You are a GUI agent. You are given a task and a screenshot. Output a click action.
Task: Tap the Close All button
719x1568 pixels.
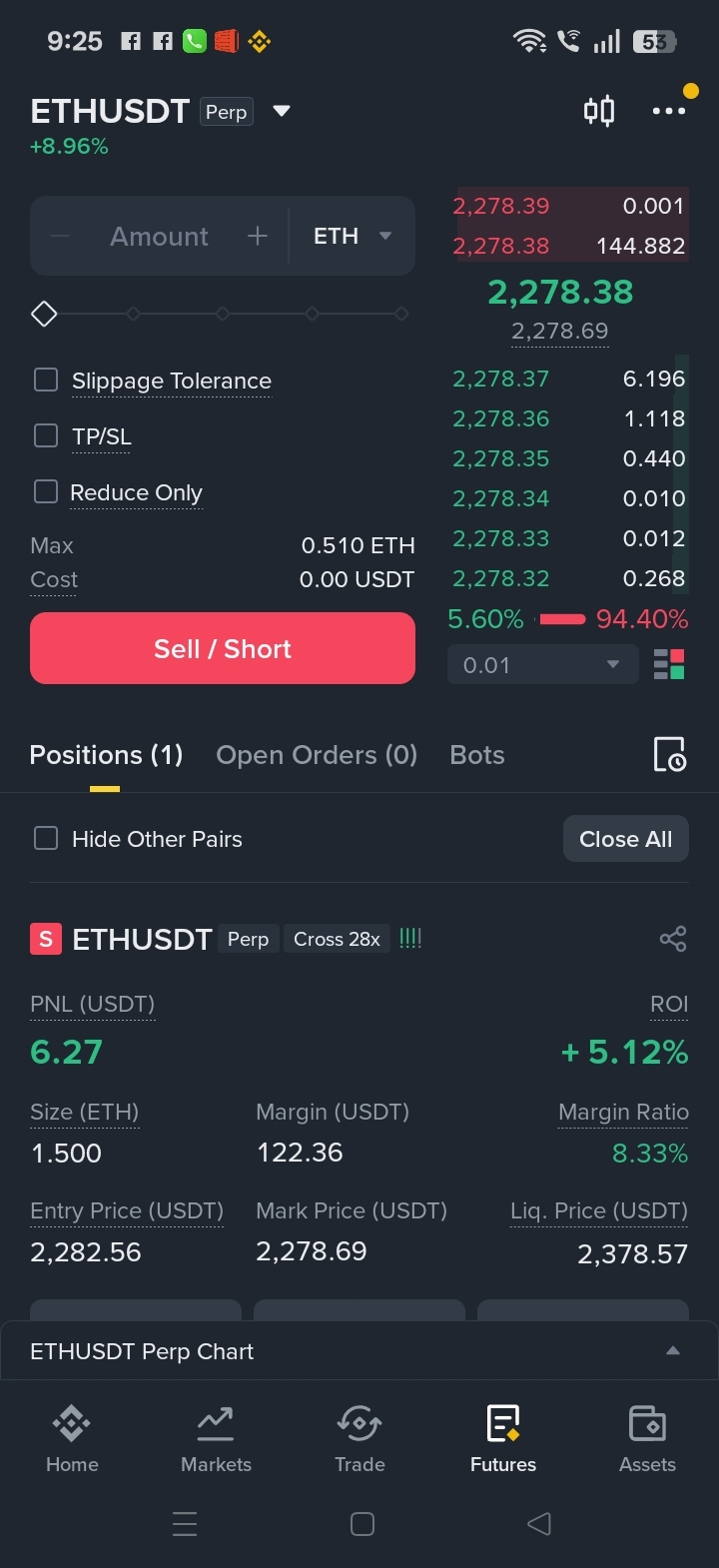[x=626, y=839]
